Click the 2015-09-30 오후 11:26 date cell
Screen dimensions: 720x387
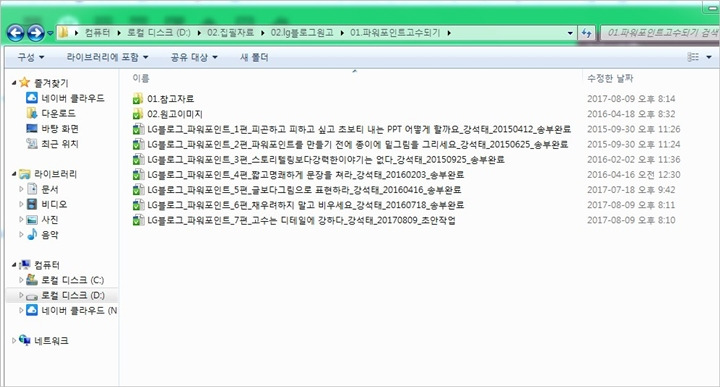(634, 129)
